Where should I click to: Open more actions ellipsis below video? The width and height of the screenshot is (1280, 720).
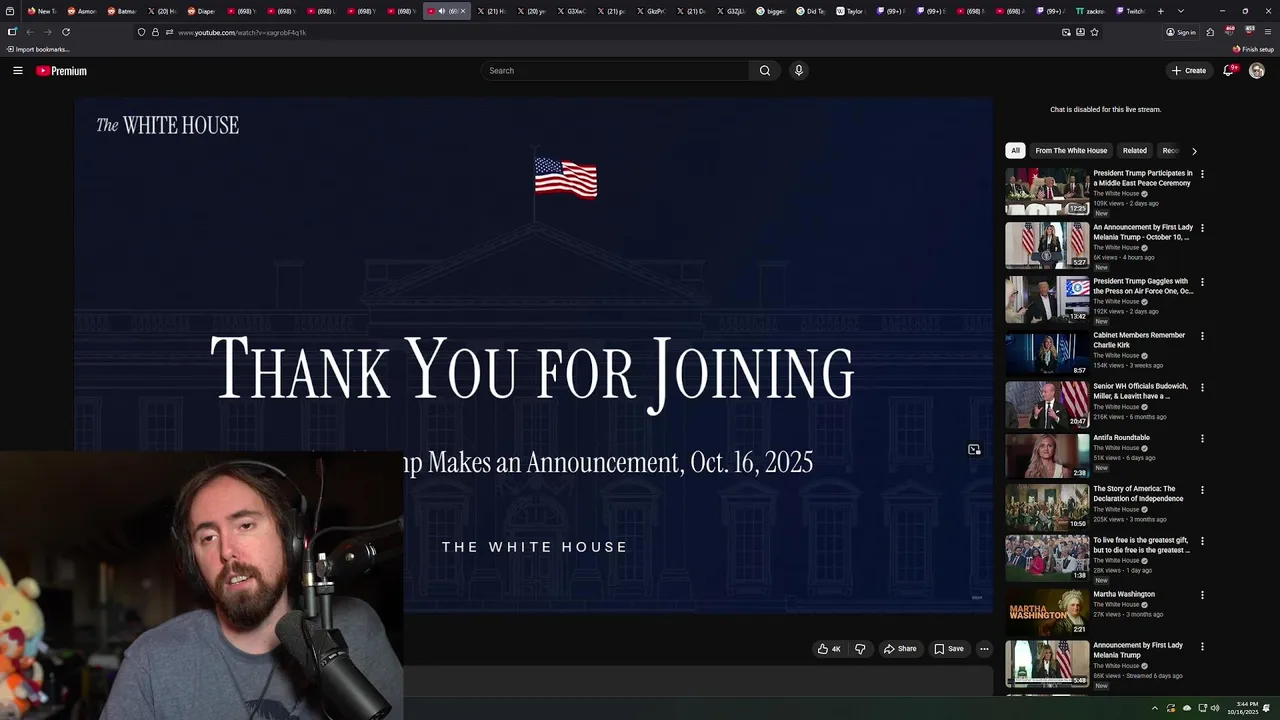984,649
